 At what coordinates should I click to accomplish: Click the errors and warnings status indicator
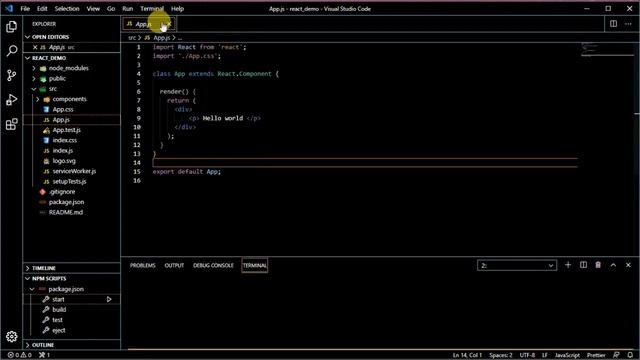(20, 355)
